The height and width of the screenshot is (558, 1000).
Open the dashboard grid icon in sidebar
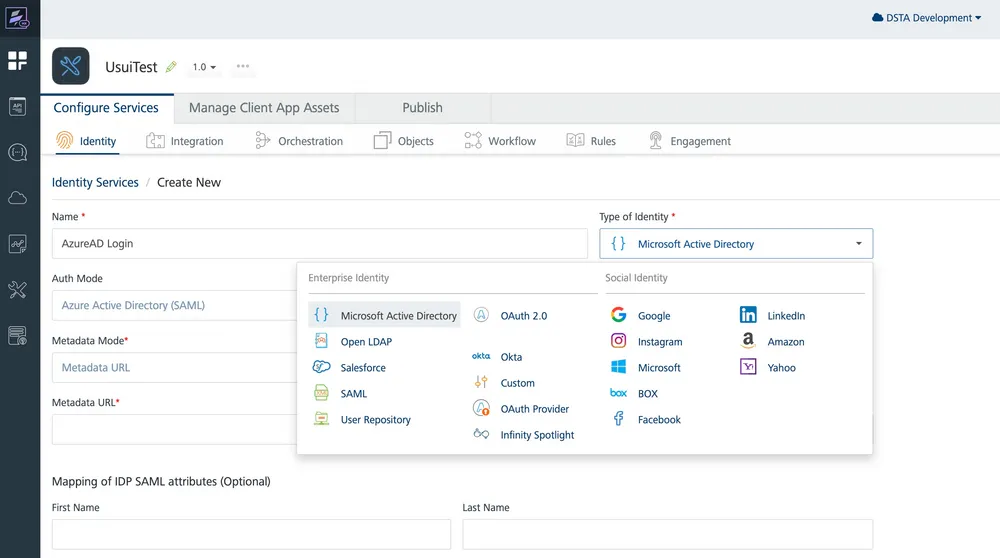[18, 61]
